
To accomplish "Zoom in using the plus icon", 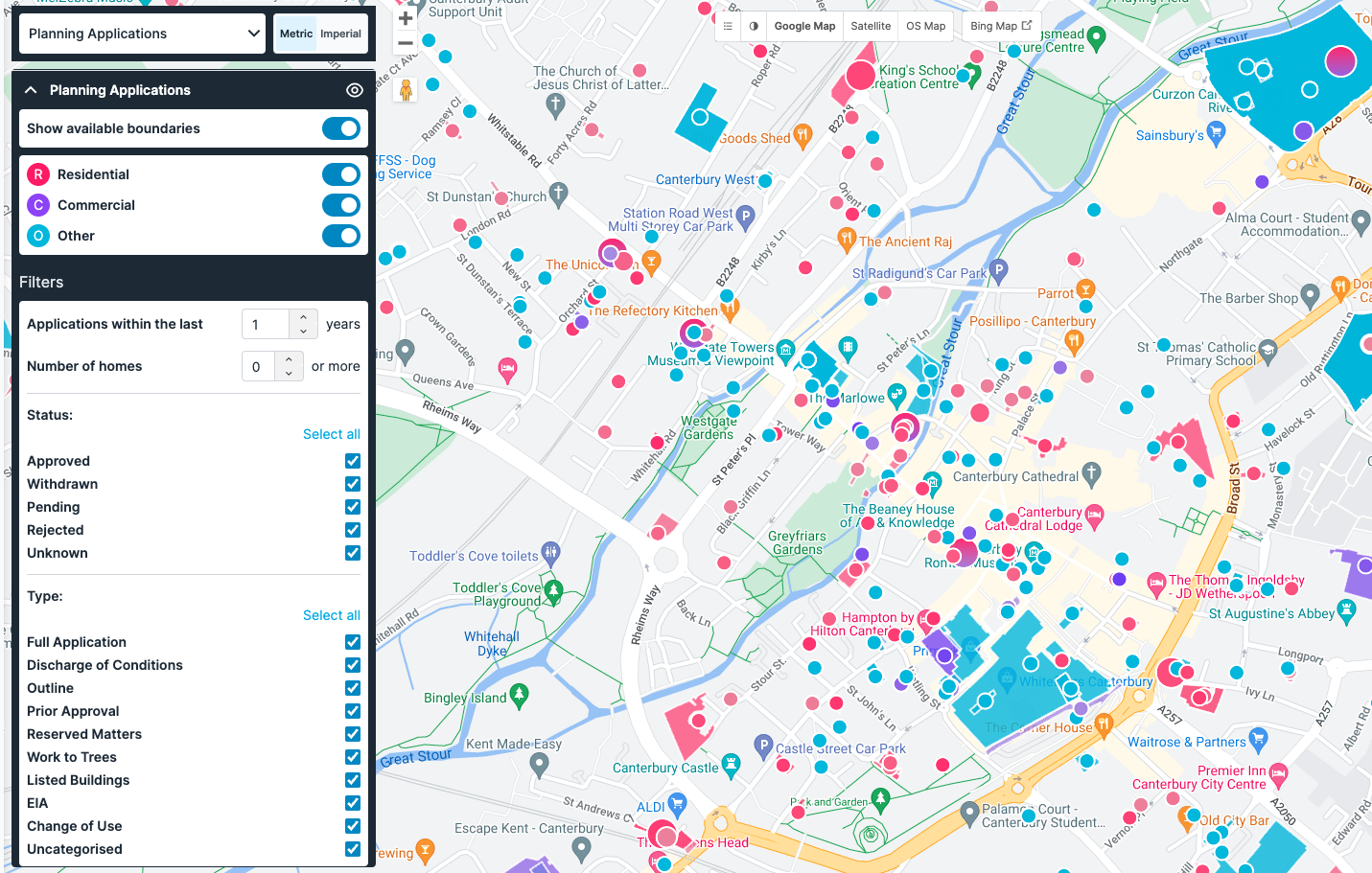I will (x=405, y=17).
